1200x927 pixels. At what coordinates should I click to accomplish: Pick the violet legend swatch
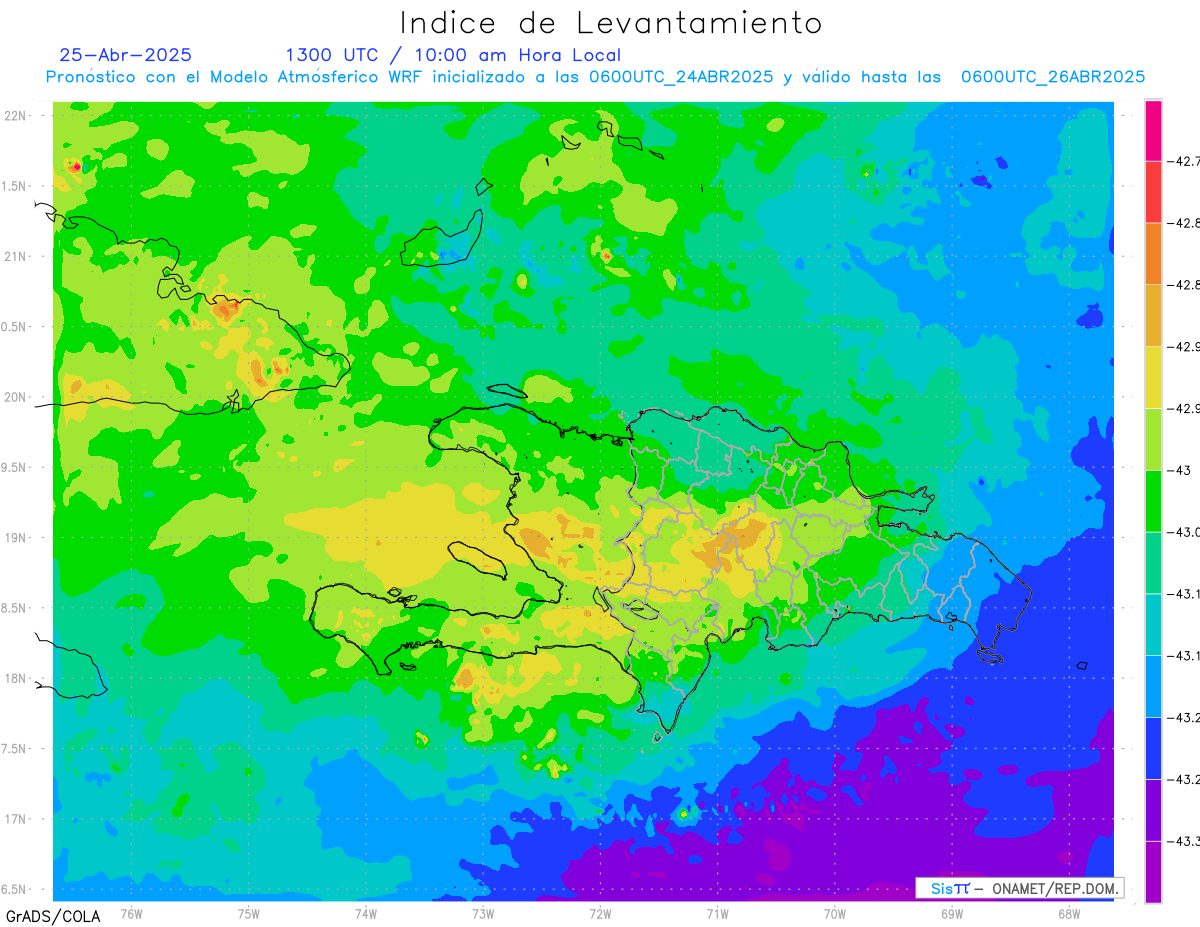coord(1153,811)
